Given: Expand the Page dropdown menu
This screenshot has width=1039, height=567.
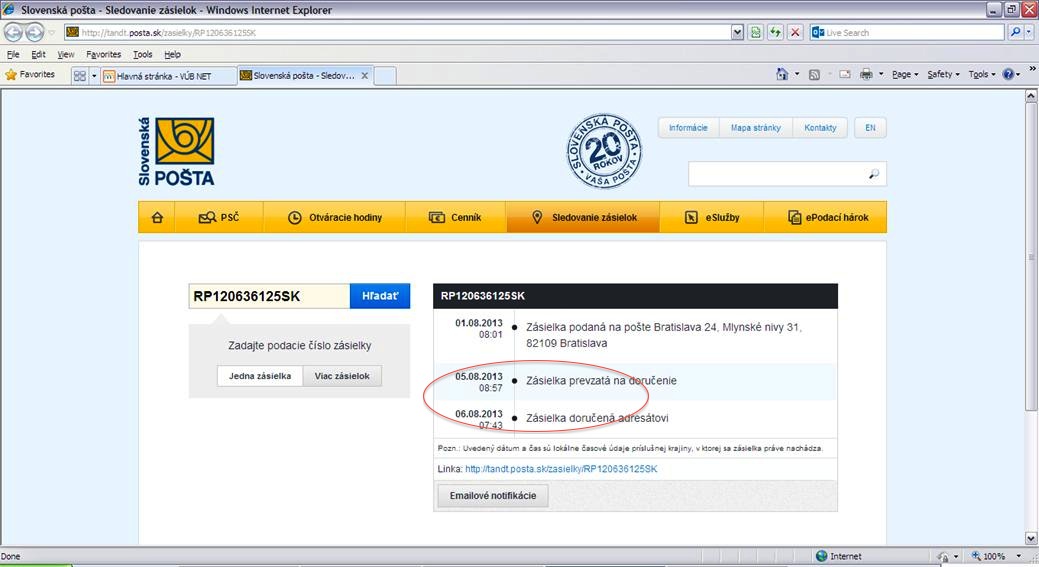Looking at the screenshot, I should click(x=905, y=75).
